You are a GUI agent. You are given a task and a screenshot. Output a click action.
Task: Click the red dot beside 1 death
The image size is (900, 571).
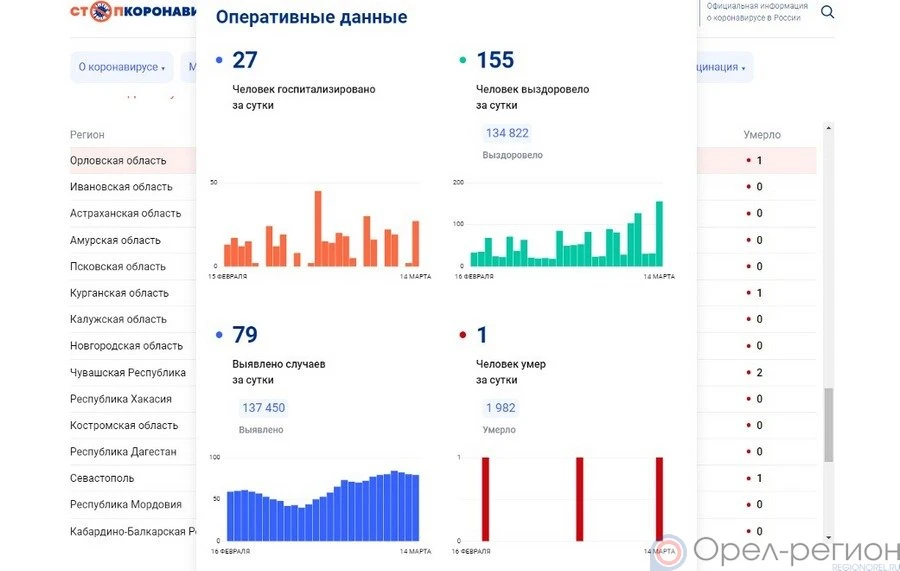click(463, 335)
